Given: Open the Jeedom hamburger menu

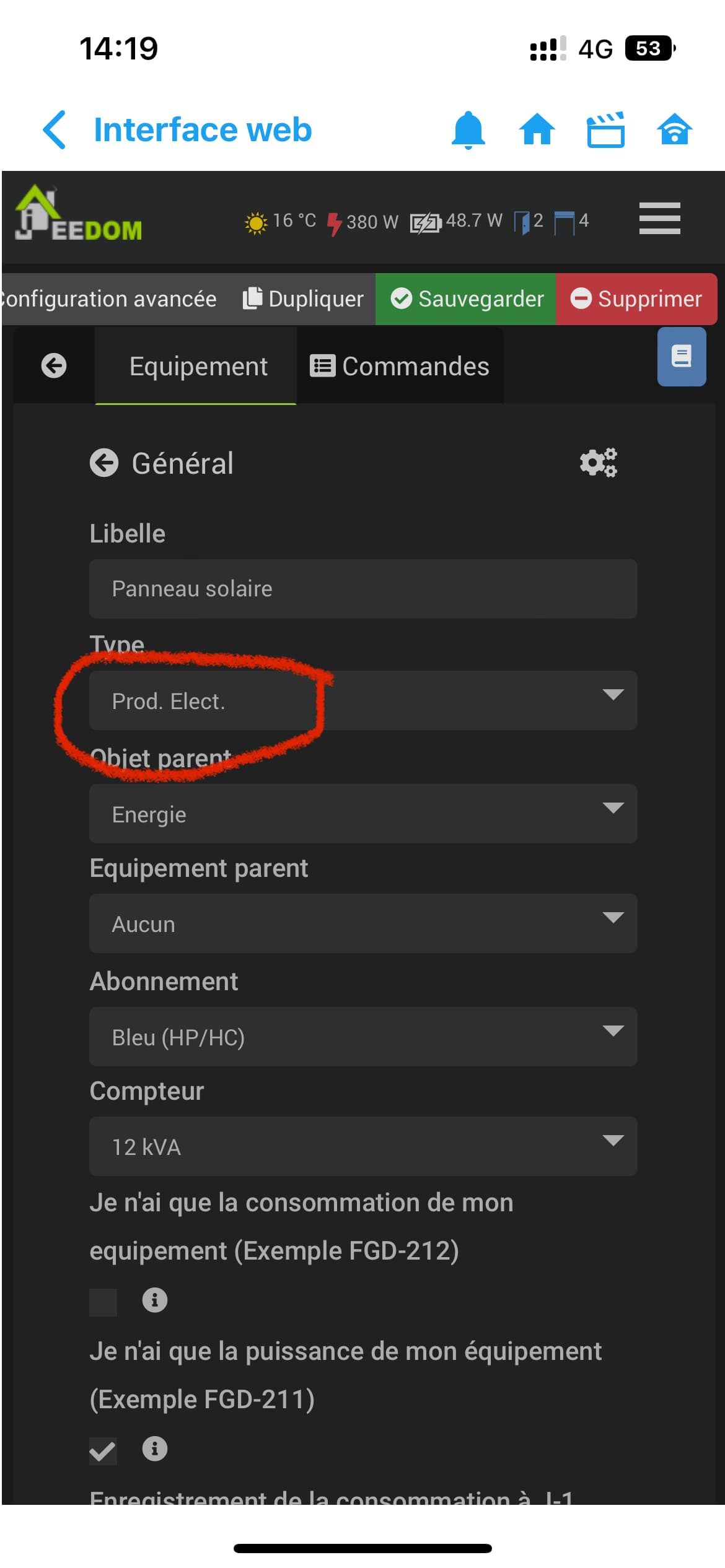Looking at the screenshot, I should click(659, 219).
